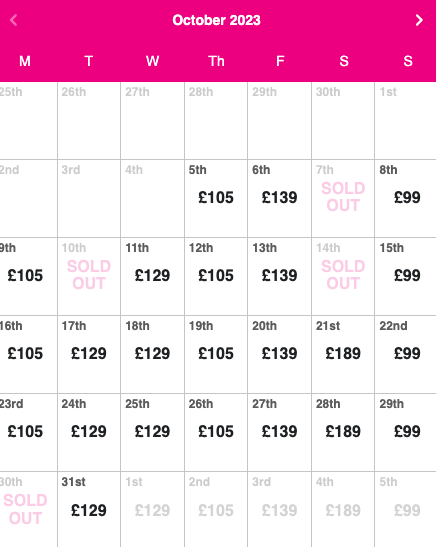Select 21st October at £189
This screenshot has height=547, width=436.
343,354
